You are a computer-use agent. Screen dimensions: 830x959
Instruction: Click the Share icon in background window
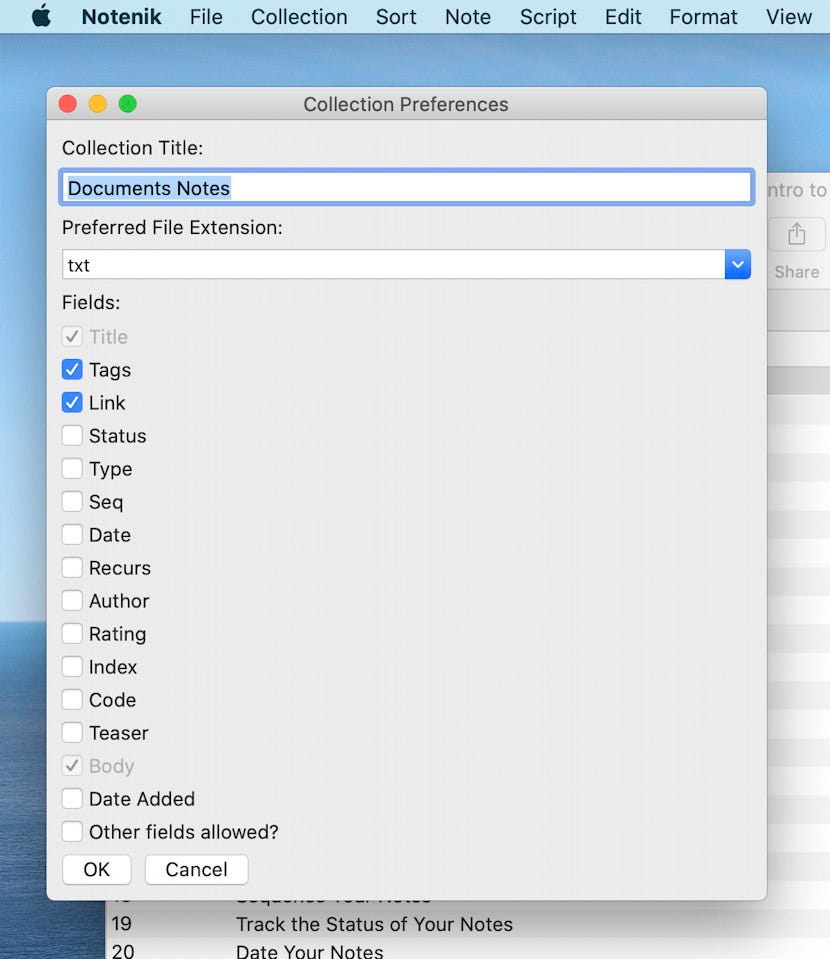point(796,234)
